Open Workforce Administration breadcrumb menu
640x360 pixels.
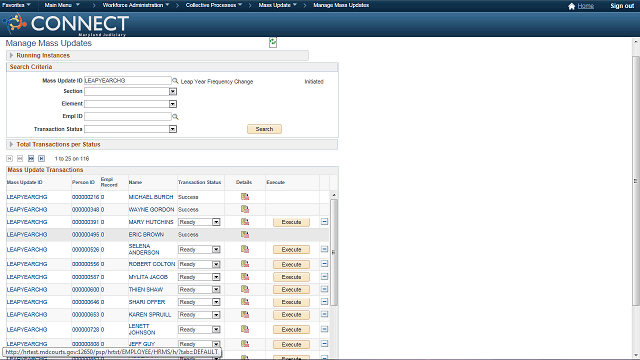[x=136, y=5]
